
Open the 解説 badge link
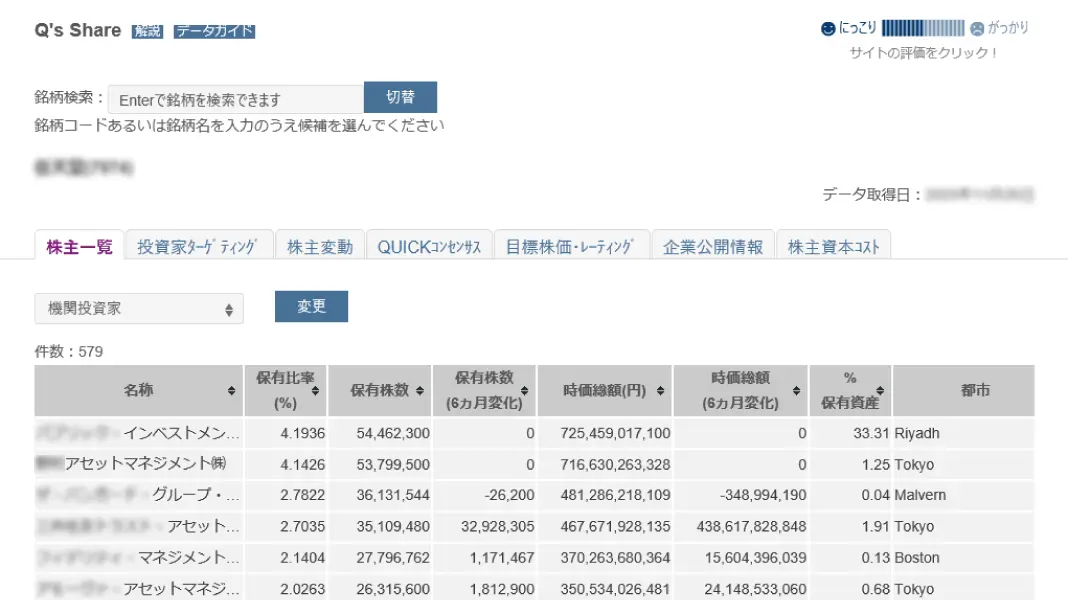[147, 31]
